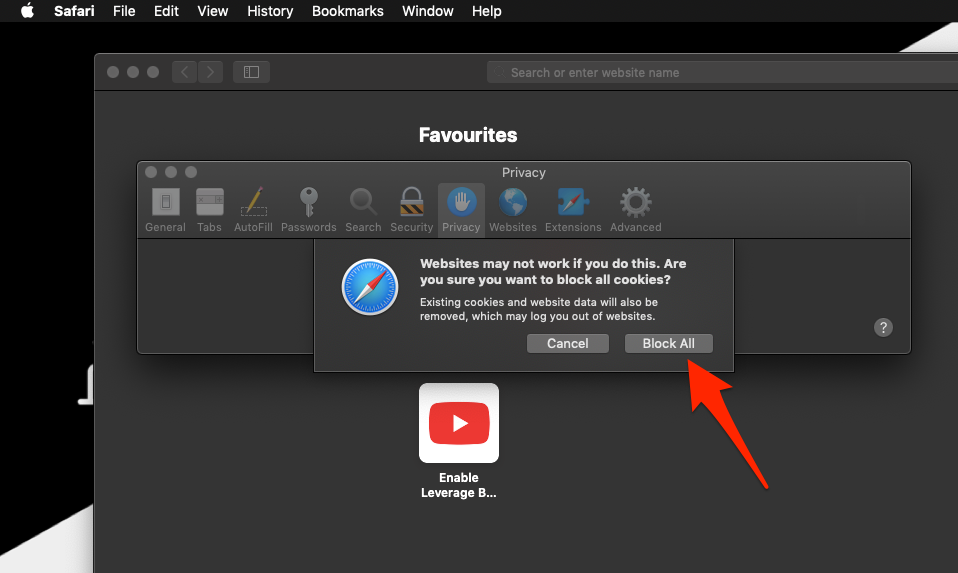The image size is (958, 573).
Task: Open the Websites globe pane
Action: (513, 209)
